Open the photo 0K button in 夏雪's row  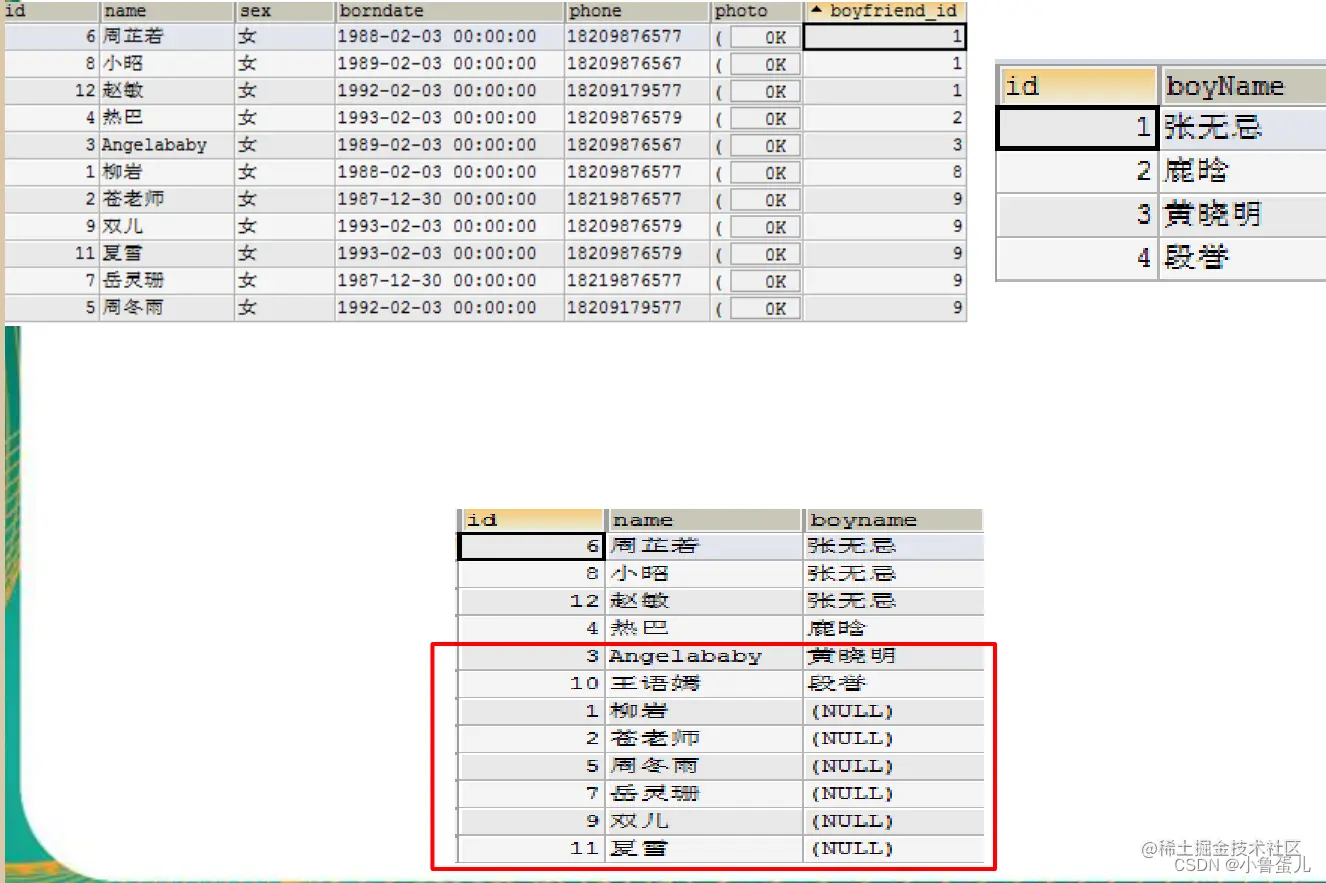(x=765, y=253)
